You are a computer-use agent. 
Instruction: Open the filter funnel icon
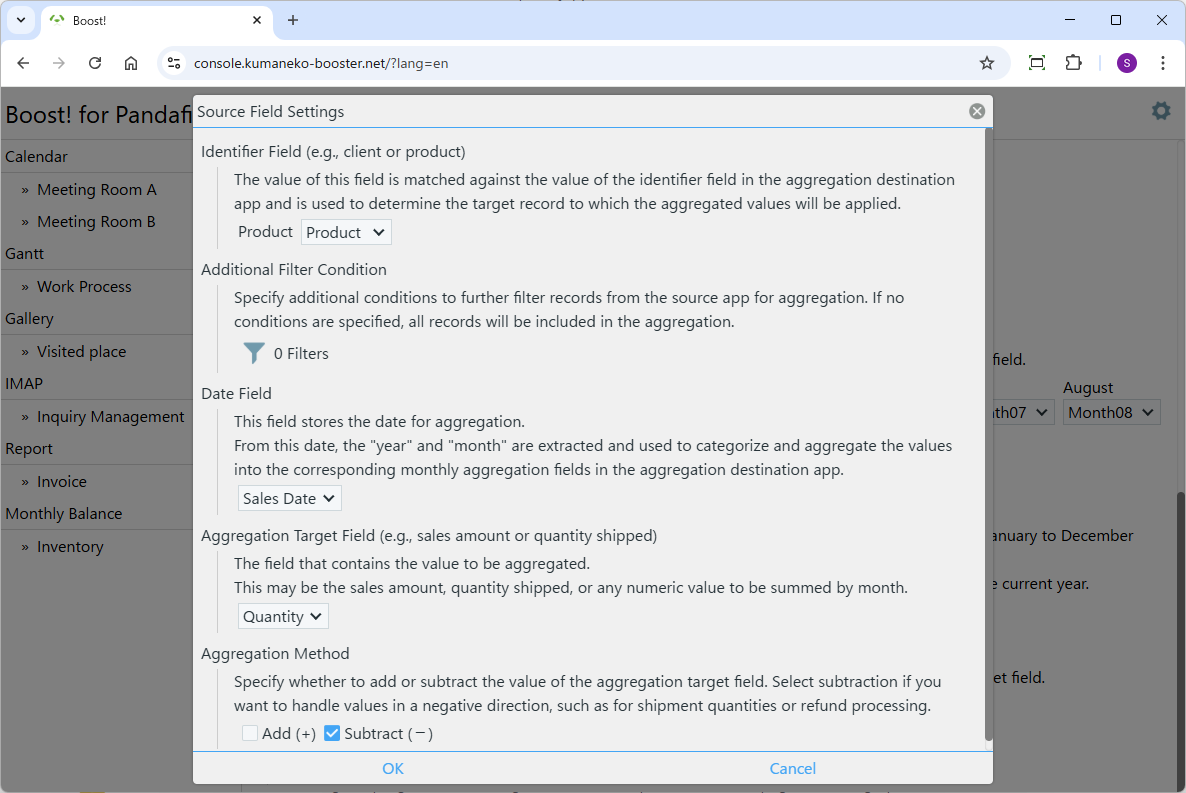[254, 353]
